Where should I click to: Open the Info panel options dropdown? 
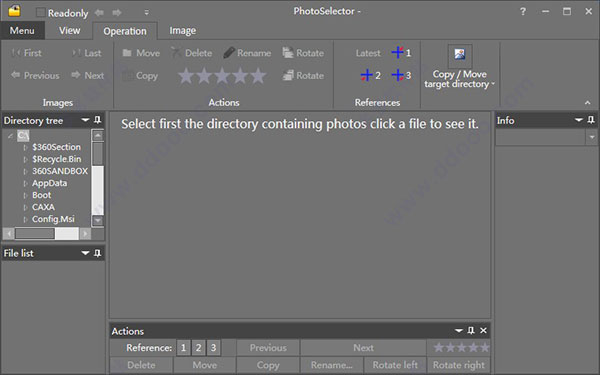[579, 120]
